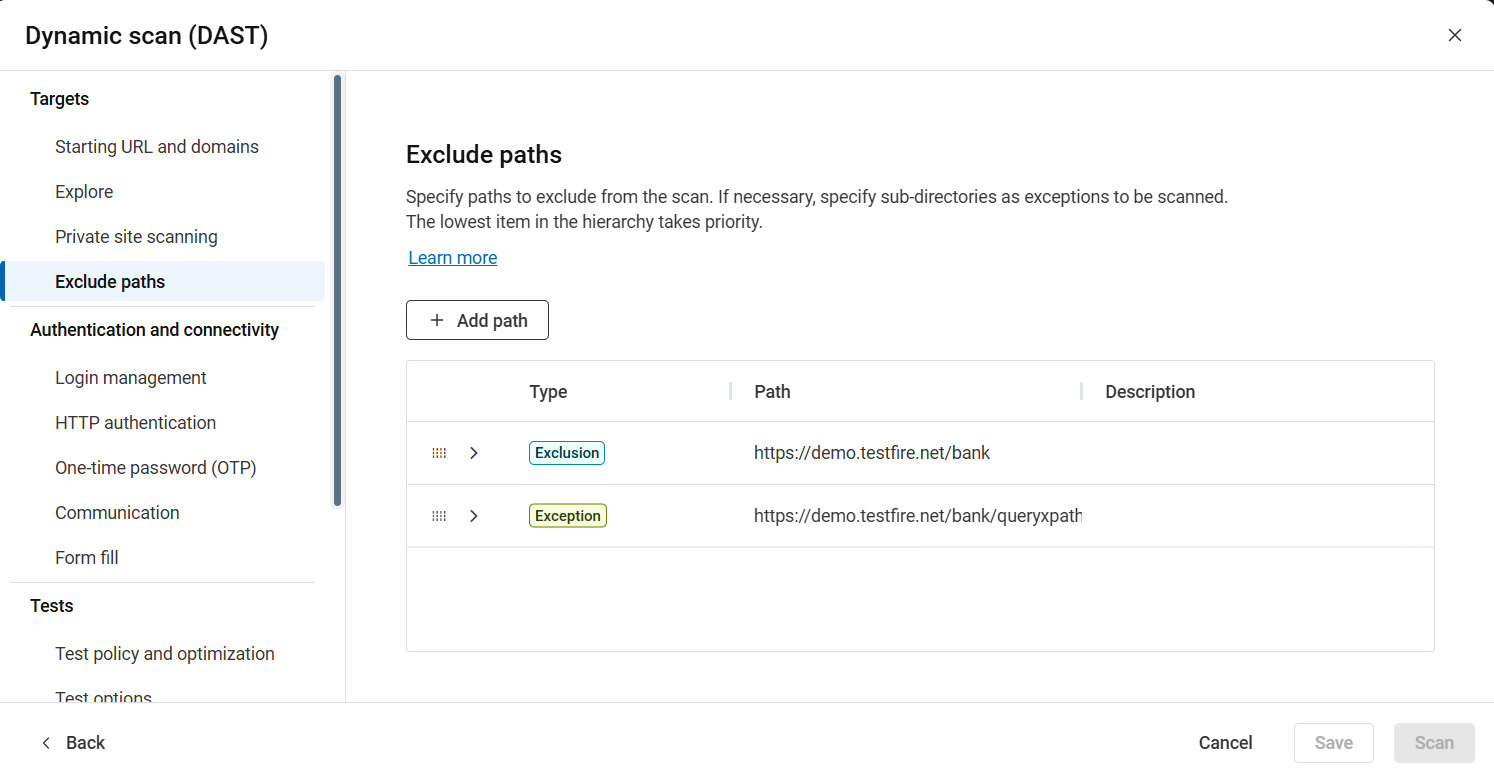This screenshot has width=1494, height=770.
Task: Click the drag handle on the Exclusion row
Action: coord(438,452)
